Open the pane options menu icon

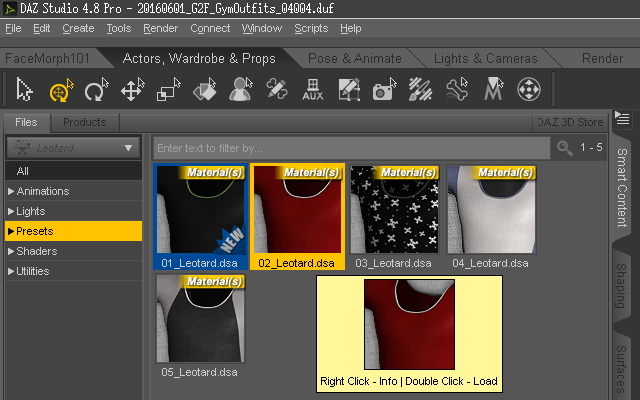click(x=622, y=118)
